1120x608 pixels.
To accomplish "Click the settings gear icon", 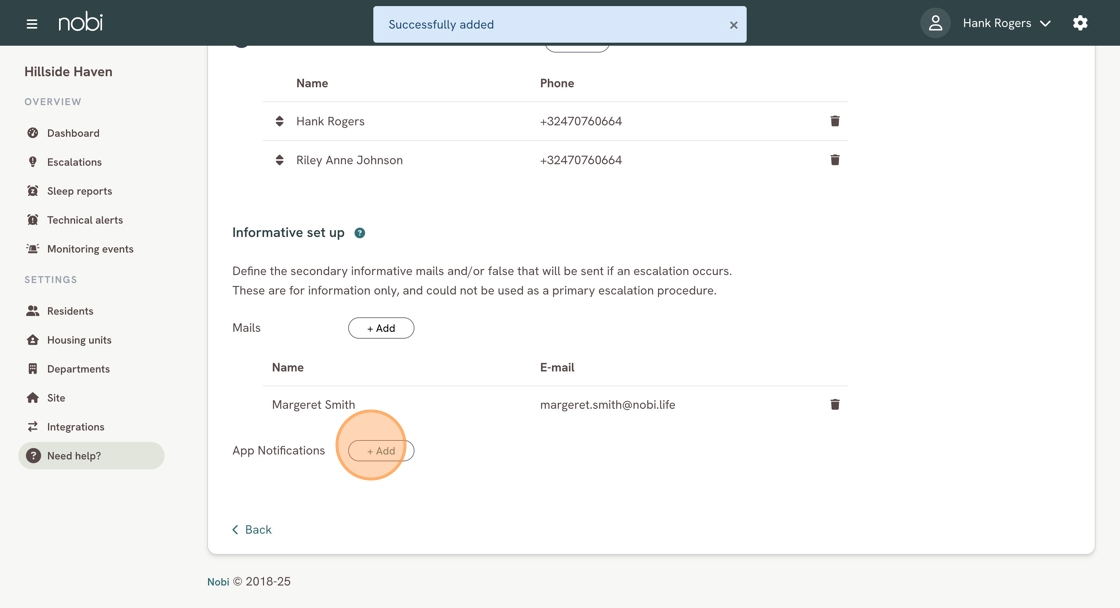I will tap(1080, 23).
